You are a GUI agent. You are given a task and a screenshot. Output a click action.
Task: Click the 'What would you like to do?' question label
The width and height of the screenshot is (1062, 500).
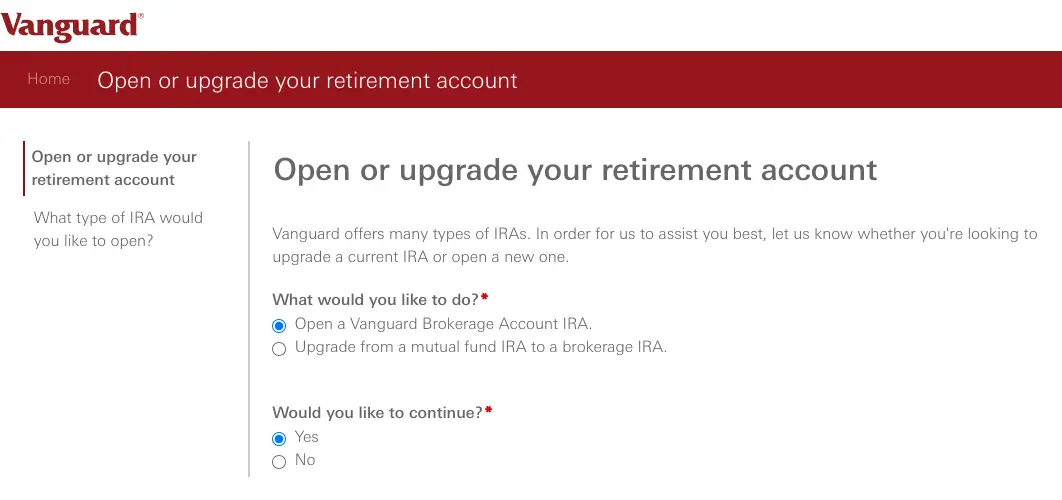(376, 299)
